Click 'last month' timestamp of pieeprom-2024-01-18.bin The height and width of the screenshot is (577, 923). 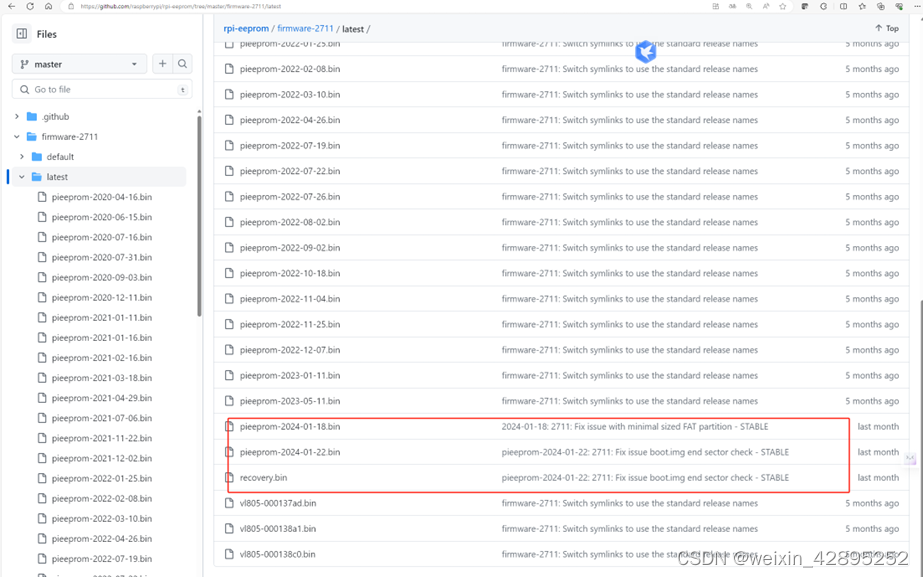878,426
